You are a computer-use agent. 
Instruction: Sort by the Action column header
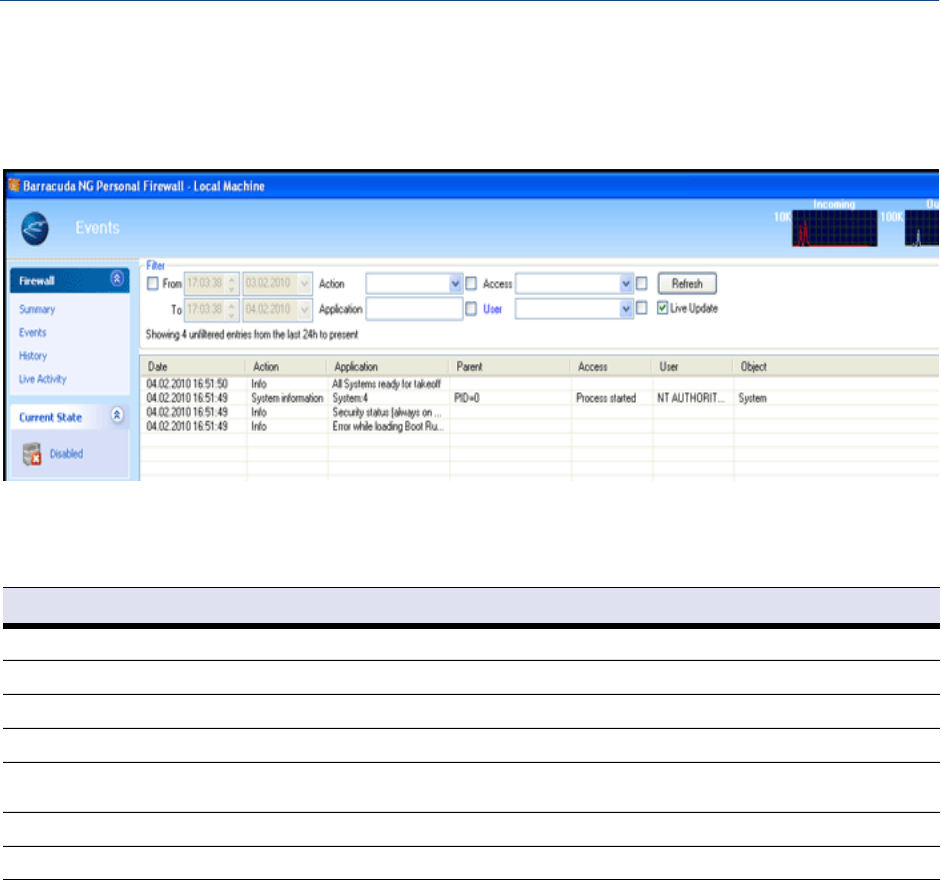[x=286, y=367]
